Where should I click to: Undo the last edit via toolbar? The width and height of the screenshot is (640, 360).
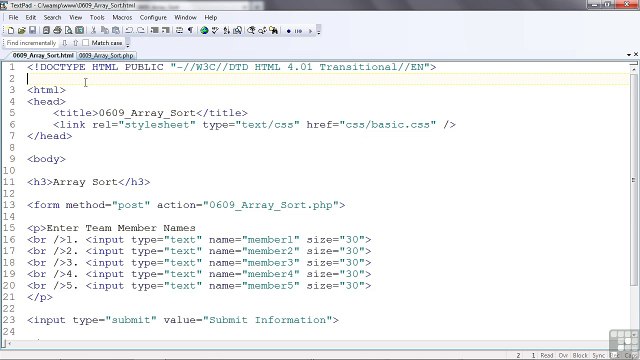pyautogui.click(x=129, y=31)
